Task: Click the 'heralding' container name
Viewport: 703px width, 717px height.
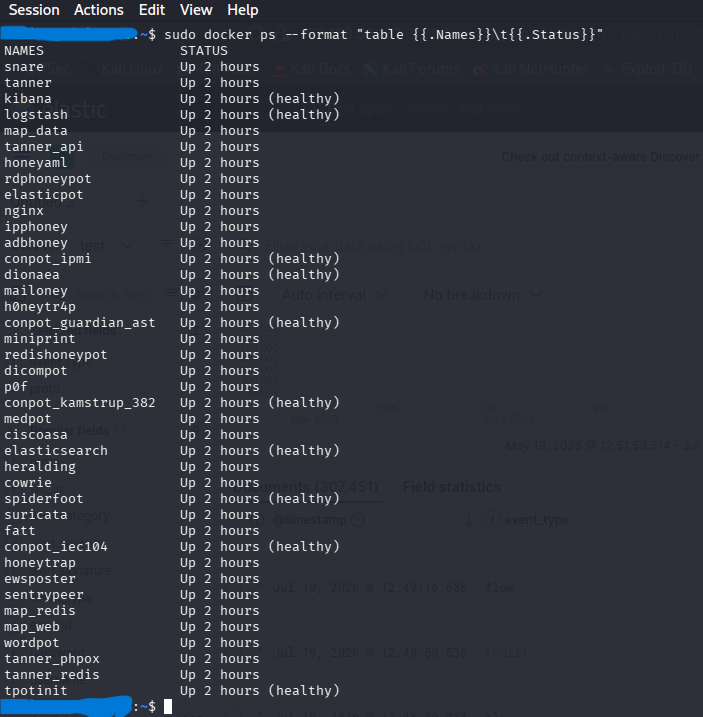Action: click(x=40, y=467)
